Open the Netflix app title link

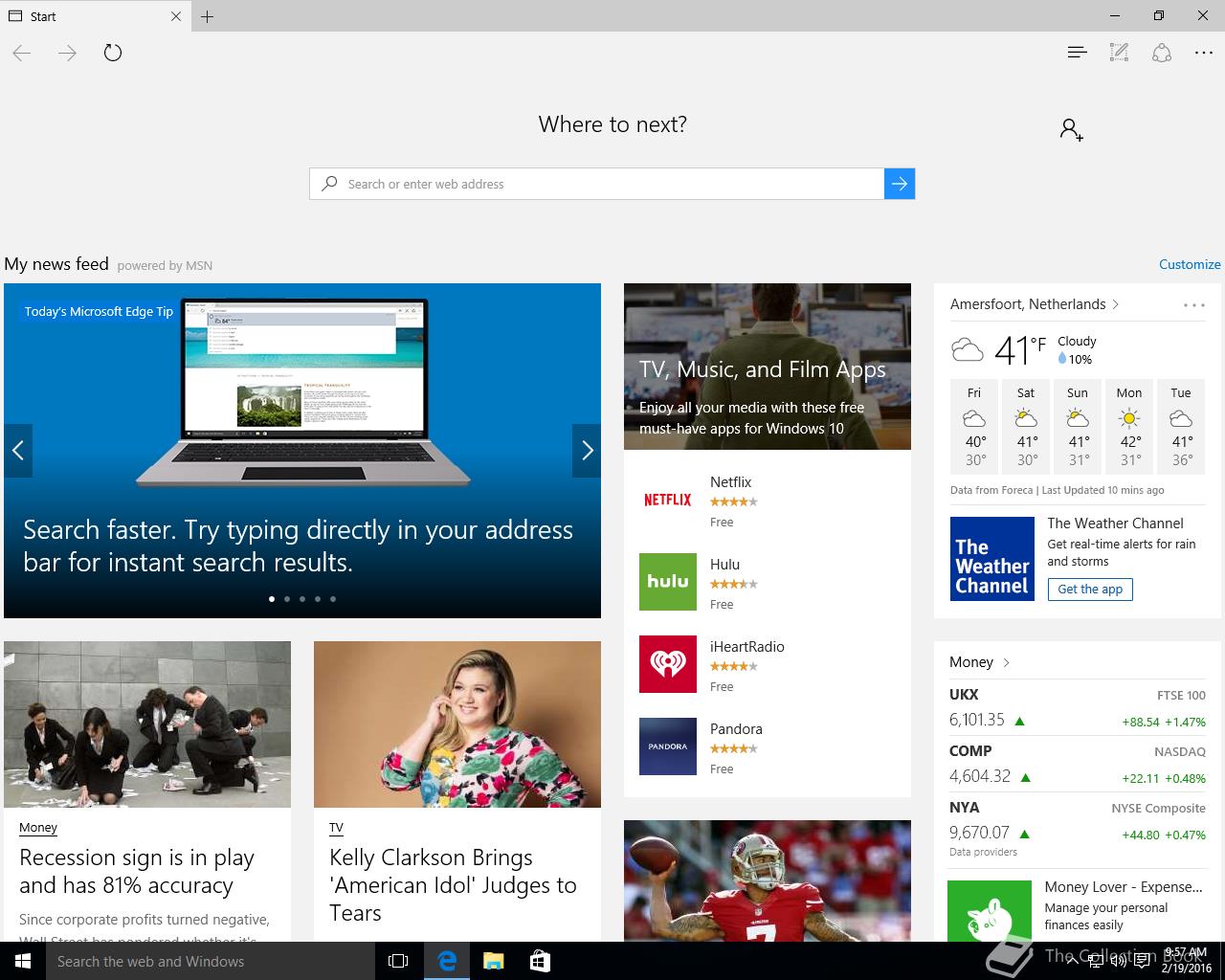[x=730, y=482]
